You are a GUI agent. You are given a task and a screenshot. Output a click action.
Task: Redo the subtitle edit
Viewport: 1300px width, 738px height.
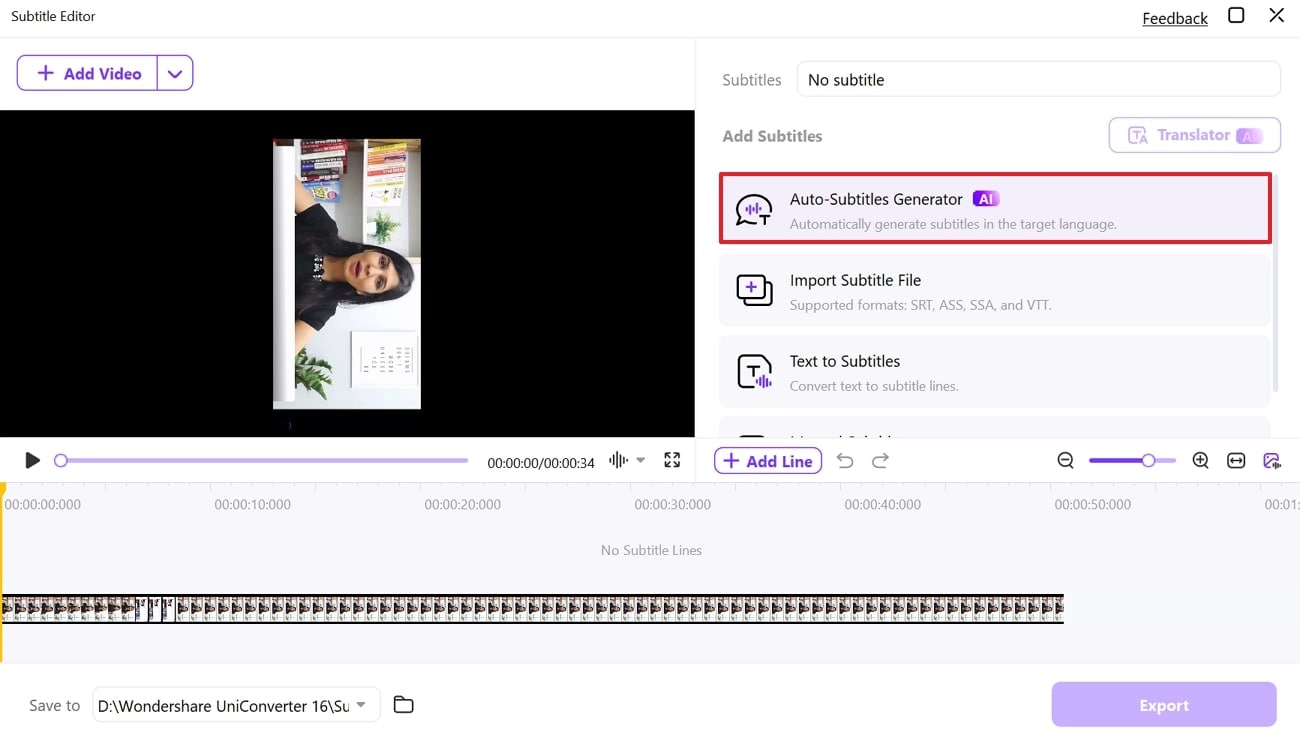tap(880, 461)
